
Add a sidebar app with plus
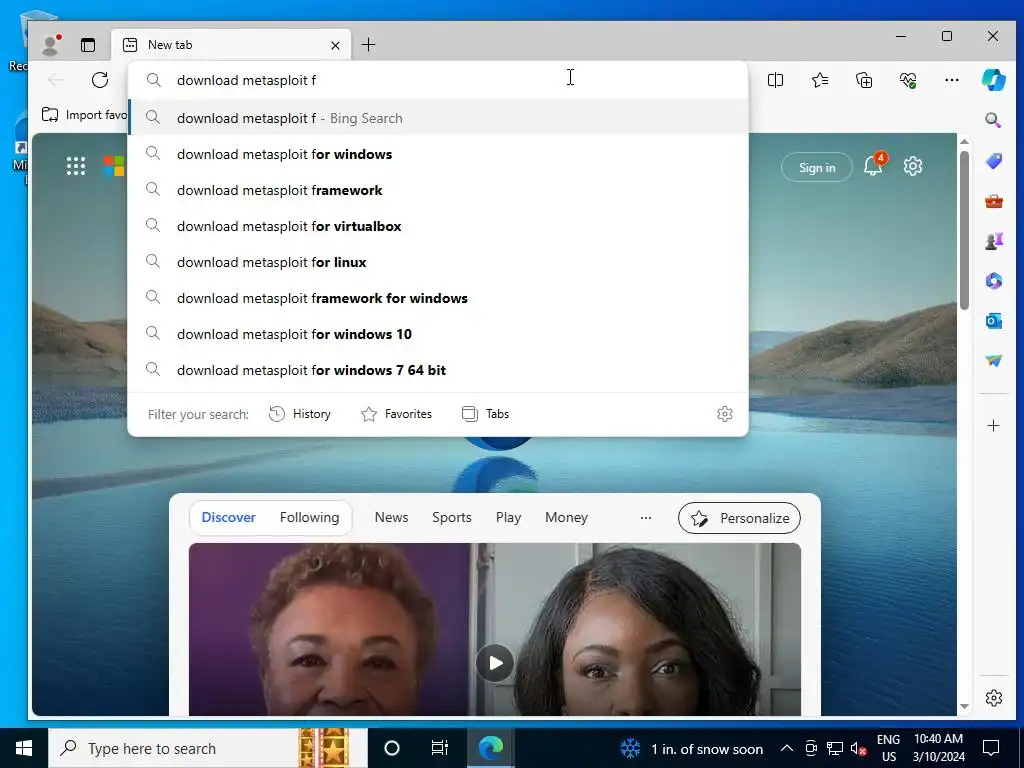coord(993,426)
